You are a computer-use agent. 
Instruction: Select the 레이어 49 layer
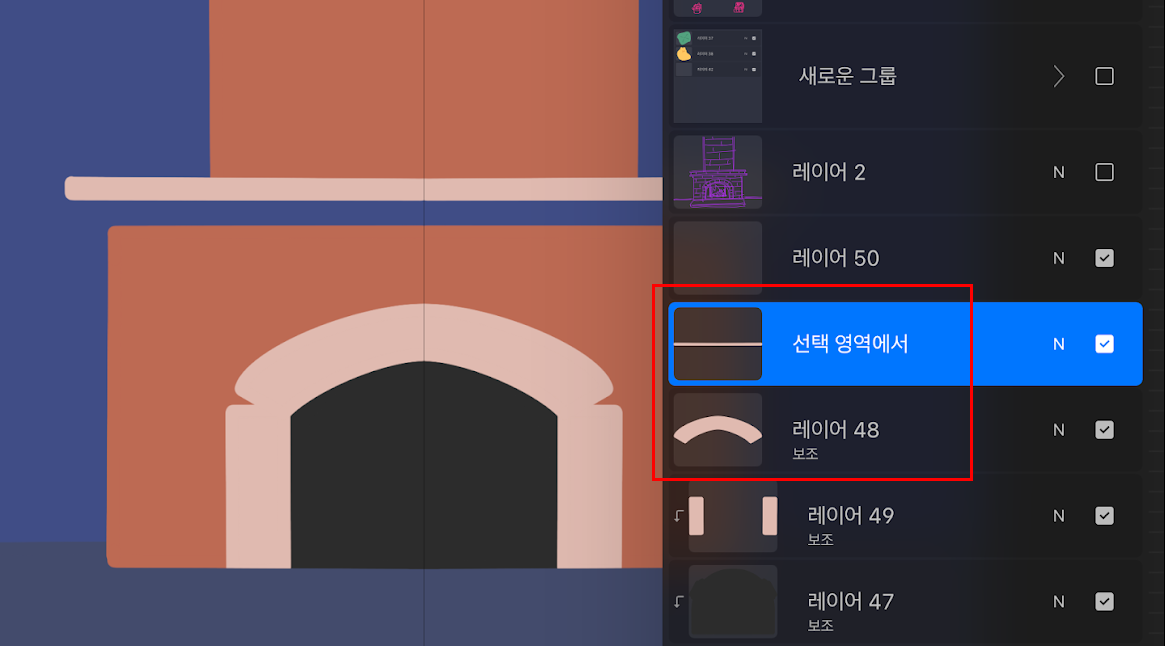click(880, 515)
